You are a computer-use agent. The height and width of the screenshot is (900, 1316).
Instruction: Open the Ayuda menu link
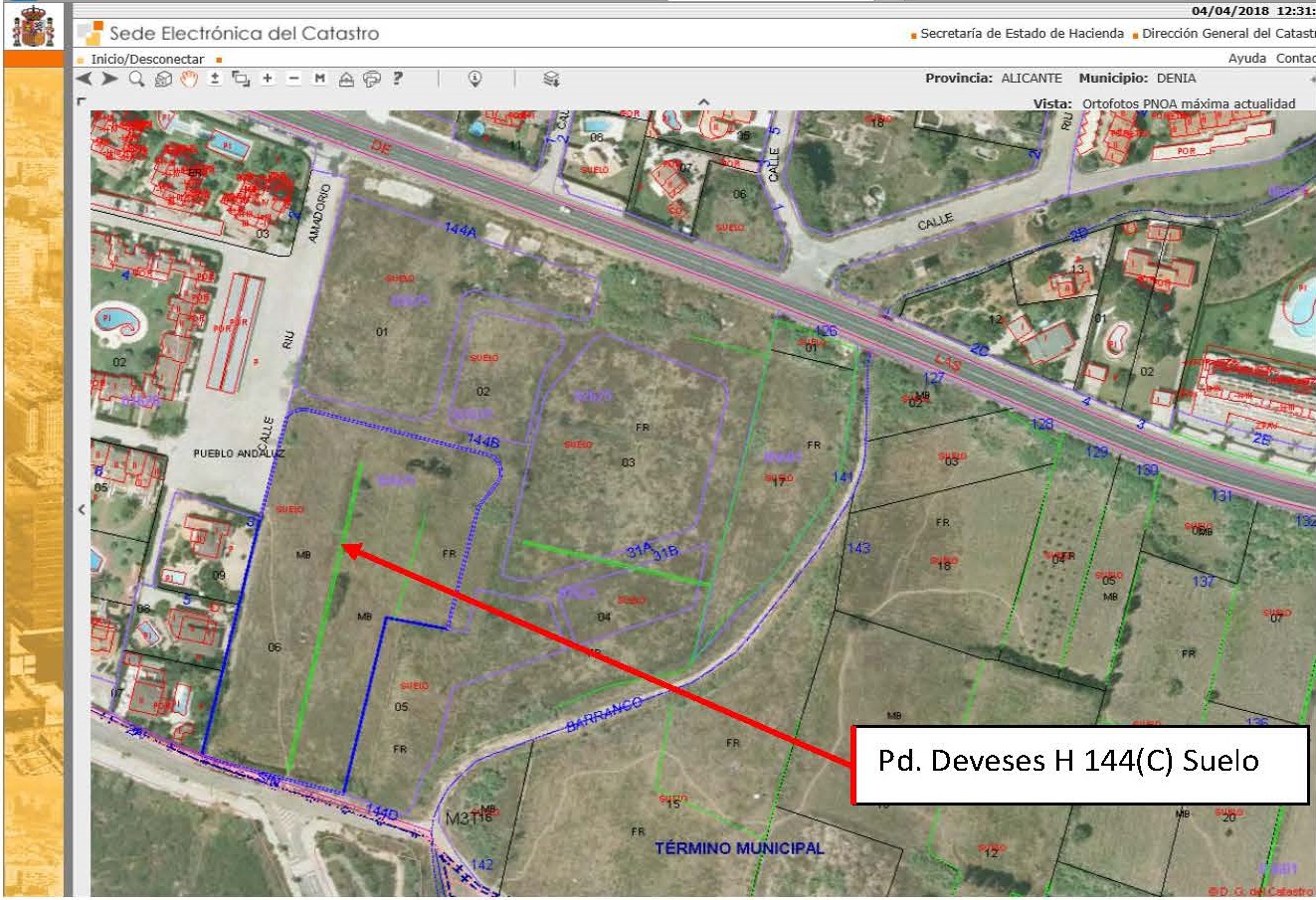(1246, 59)
